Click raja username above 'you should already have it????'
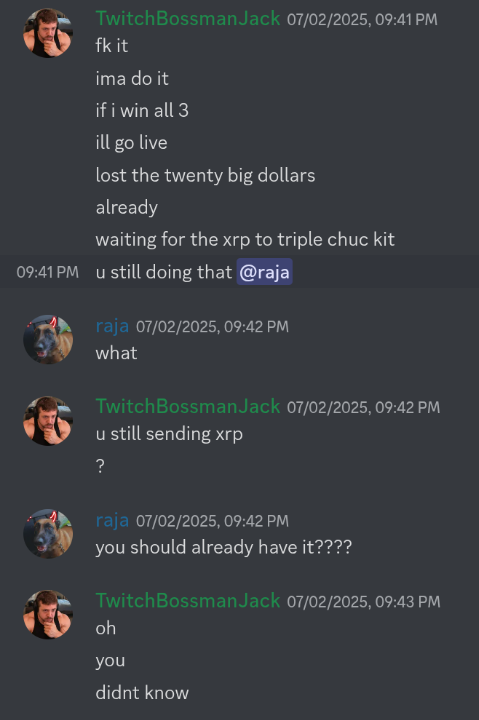 click(112, 520)
